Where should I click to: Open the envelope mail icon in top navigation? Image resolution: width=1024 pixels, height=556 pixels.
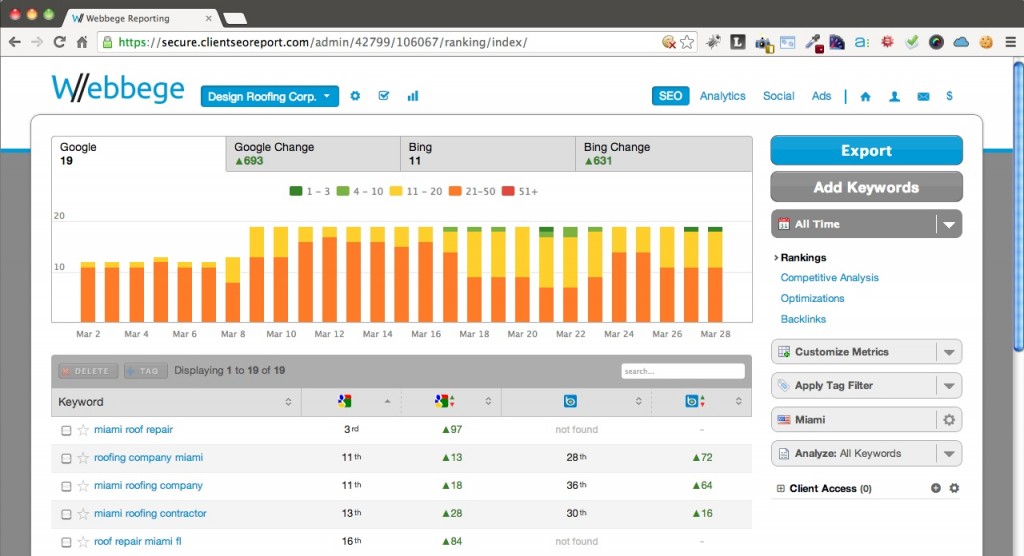[923, 97]
